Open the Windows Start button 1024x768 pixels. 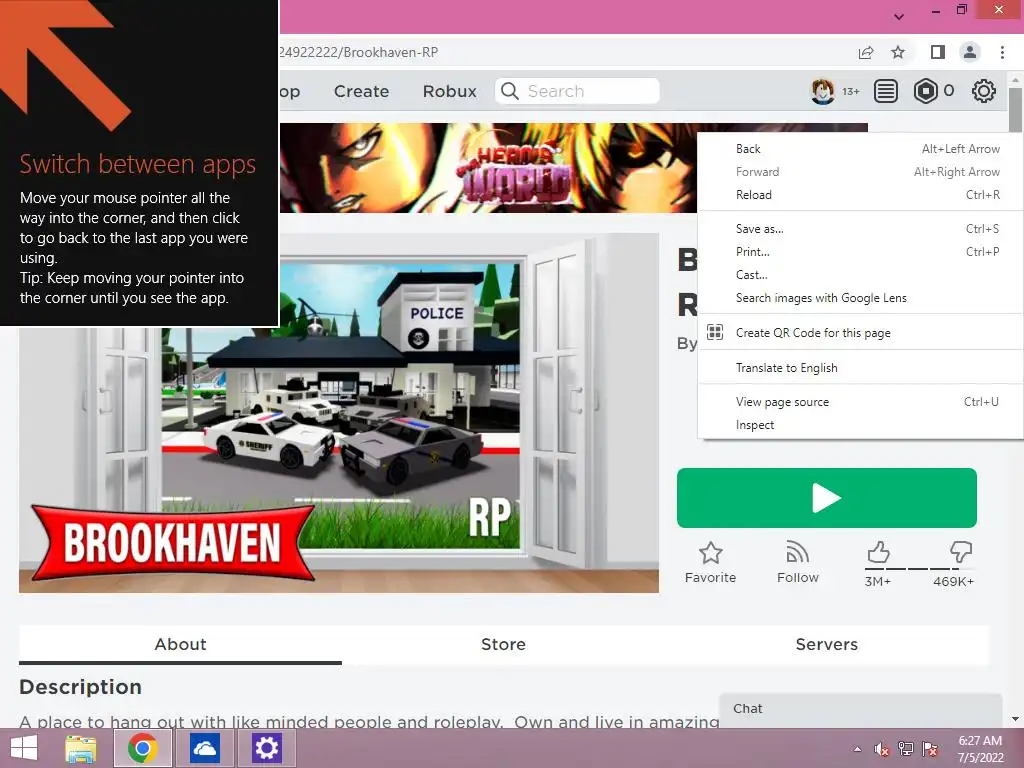point(24,748)
